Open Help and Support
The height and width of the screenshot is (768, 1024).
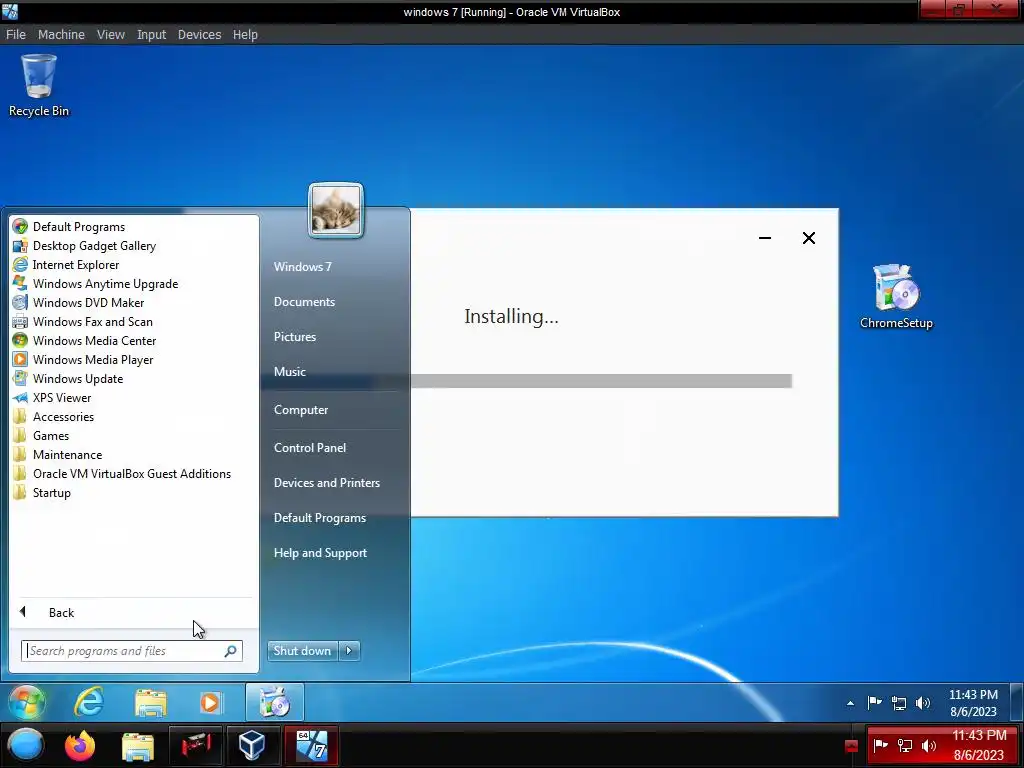320,552
